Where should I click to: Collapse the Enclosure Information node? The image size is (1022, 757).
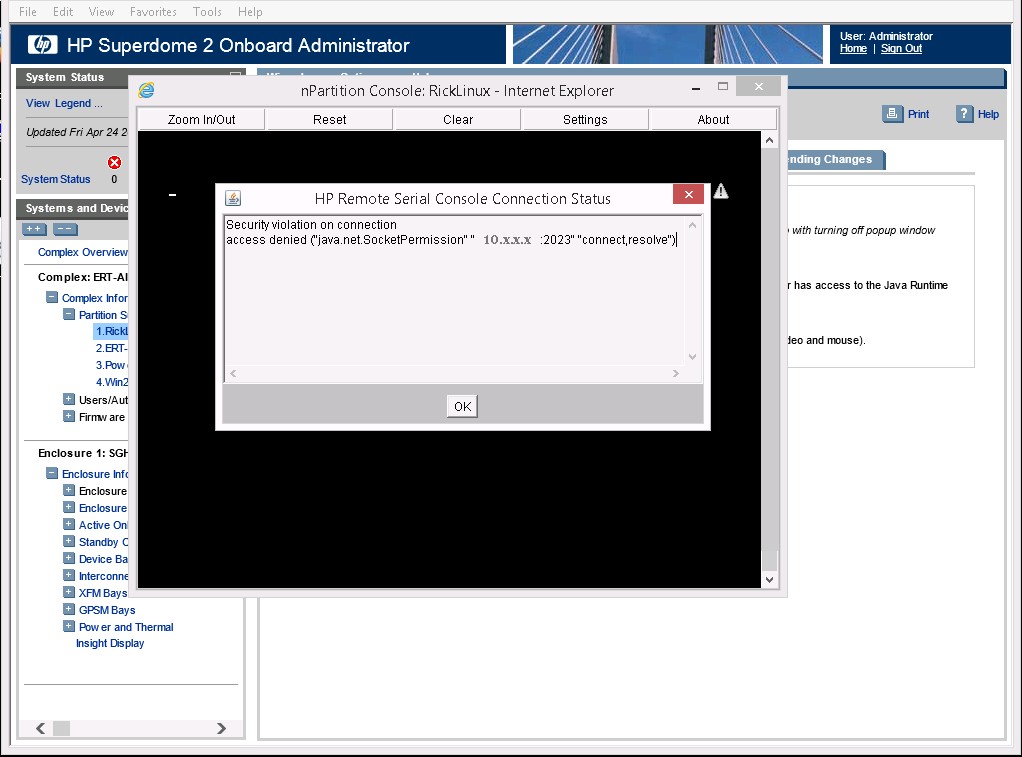52,474
